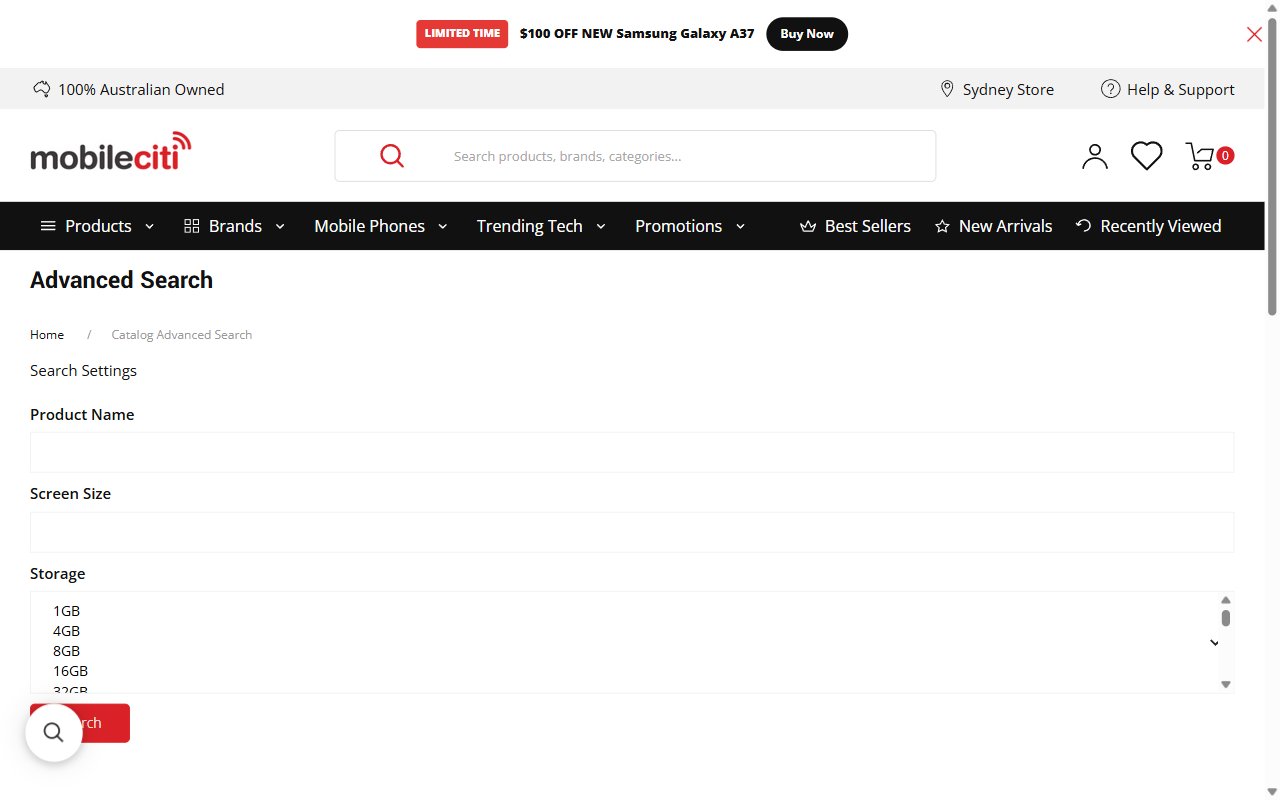The width and height of the screenshot is (1280, 800).
Task: Close the promo banner with red X
Action: (x=1254, y=34)
